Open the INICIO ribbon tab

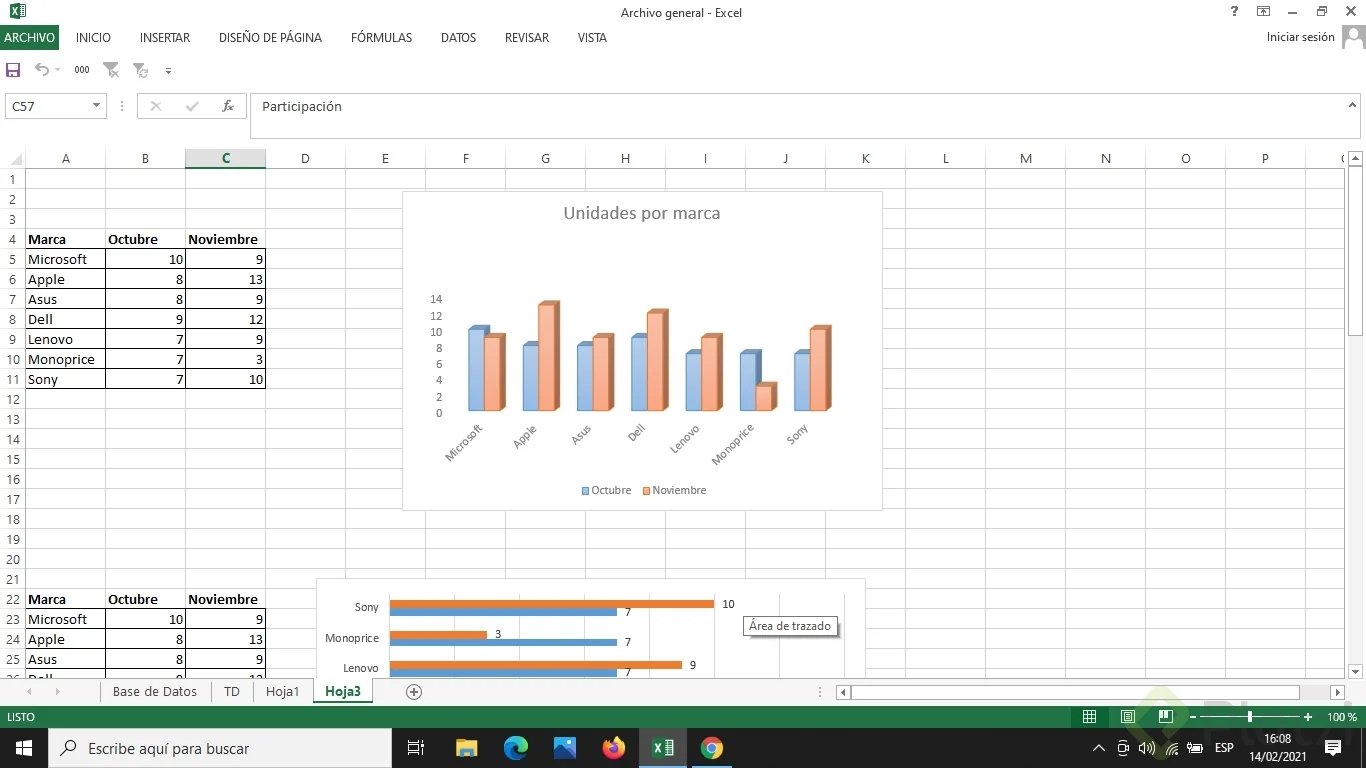(93, 38)
